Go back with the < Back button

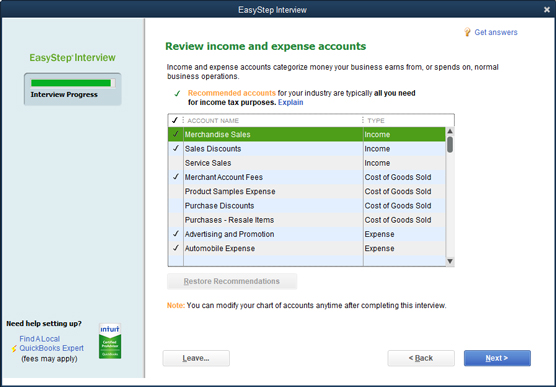tap(421, 358)
